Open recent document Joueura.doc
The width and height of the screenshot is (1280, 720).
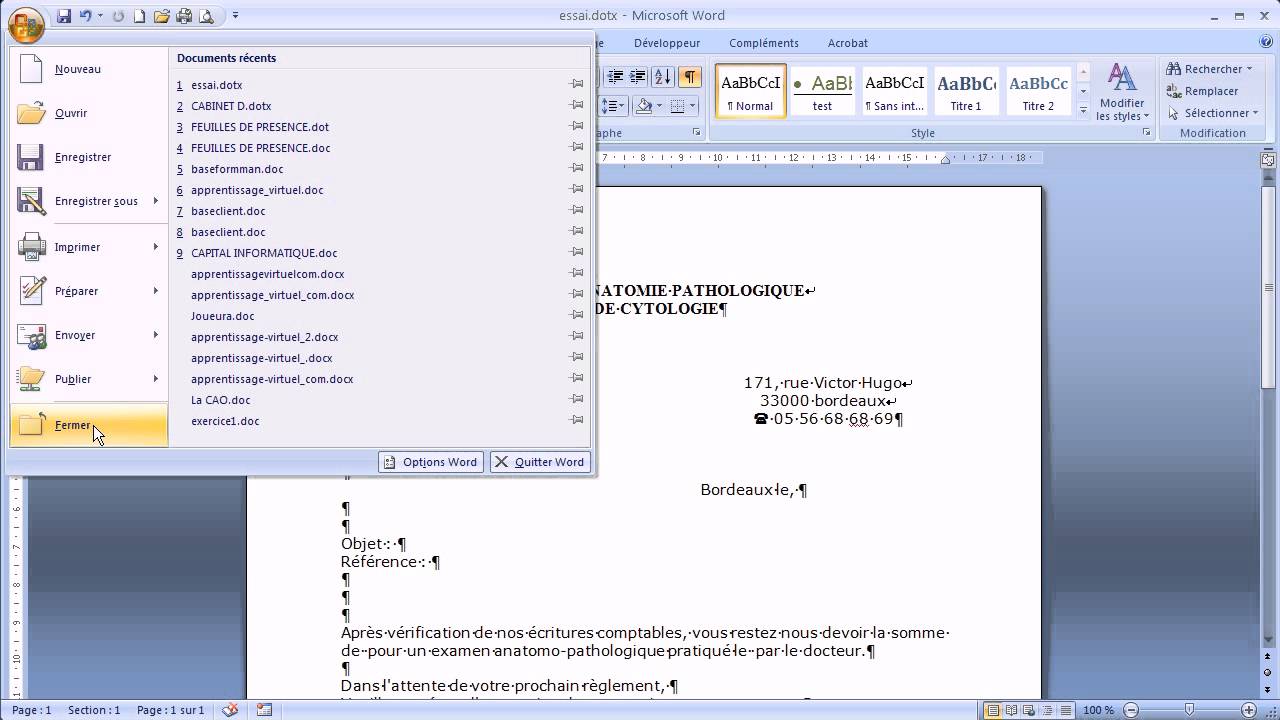(x=222, y=316)
